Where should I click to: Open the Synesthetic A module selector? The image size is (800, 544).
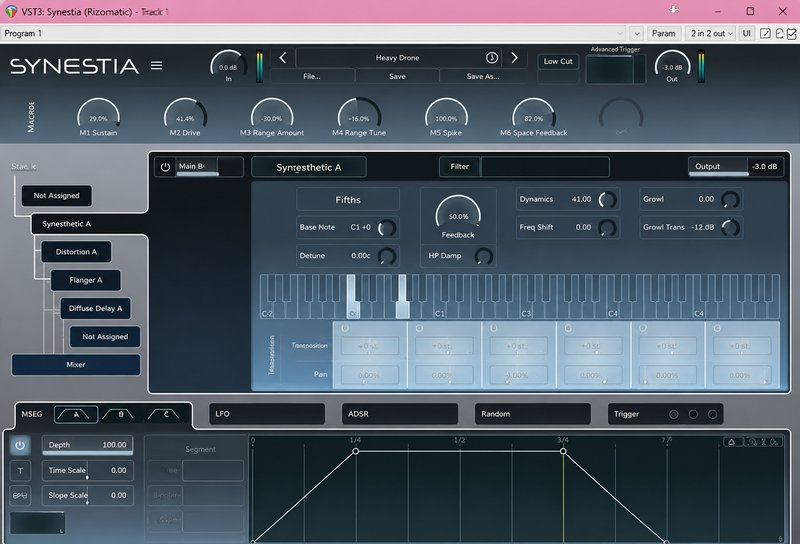tap(309, 167)
